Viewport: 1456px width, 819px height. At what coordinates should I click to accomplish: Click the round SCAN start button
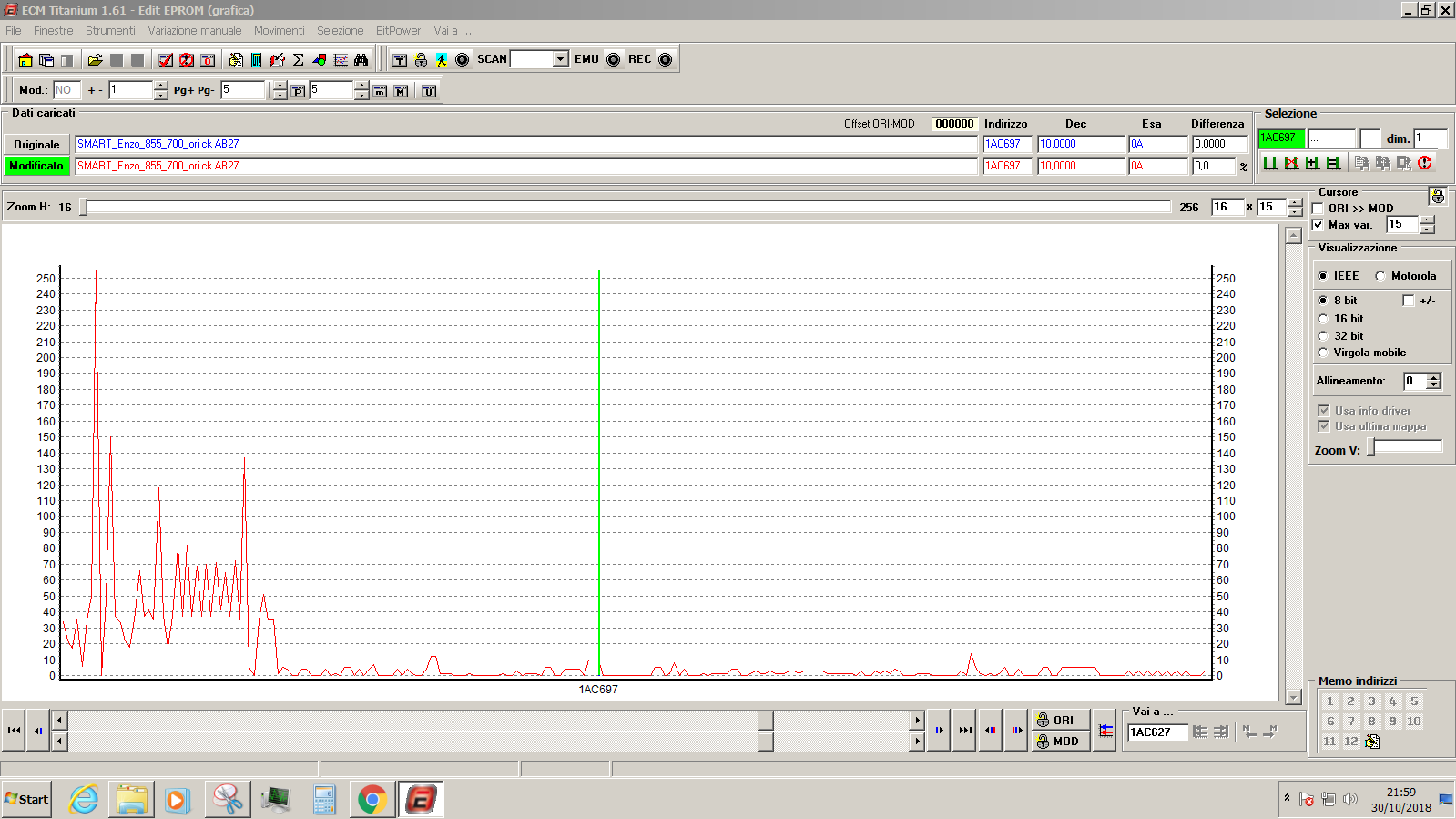463,60
